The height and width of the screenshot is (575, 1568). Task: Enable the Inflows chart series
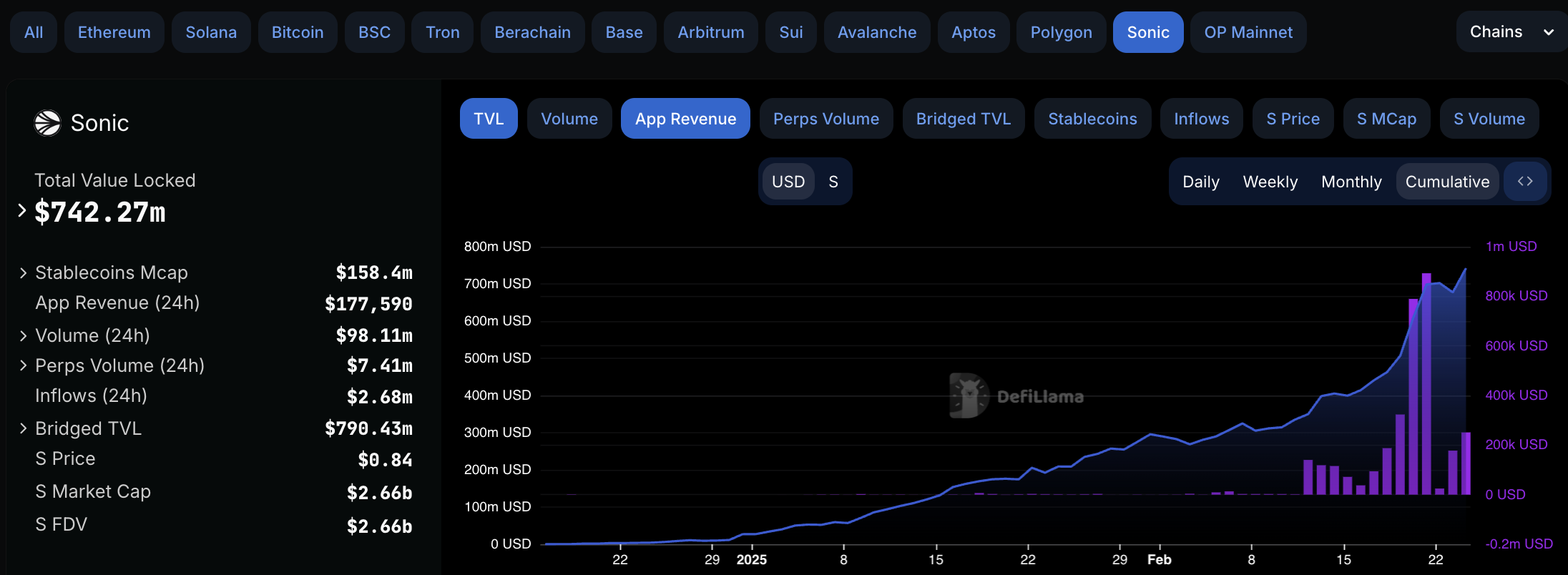[x=1202, y=119]
